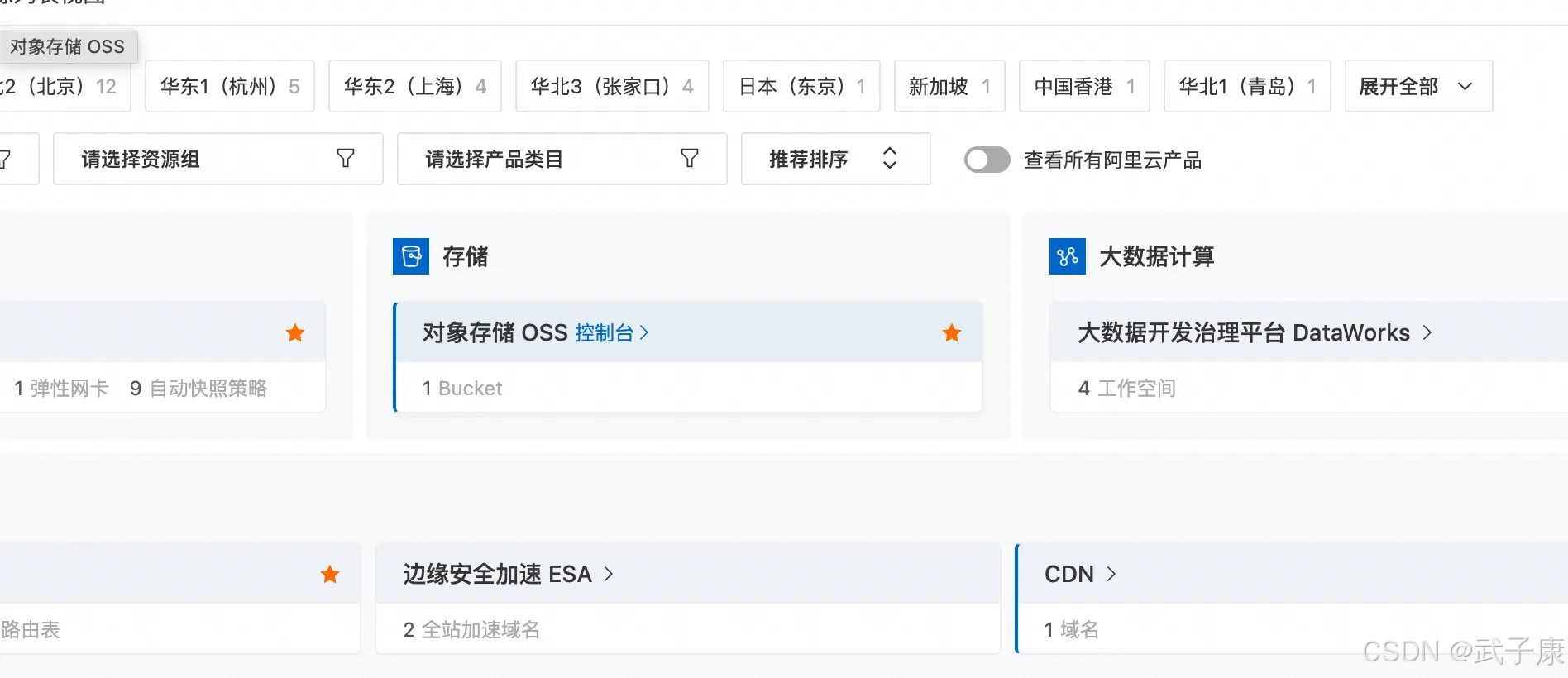Click the arrow next to CDN

[x=1111, y=574]
